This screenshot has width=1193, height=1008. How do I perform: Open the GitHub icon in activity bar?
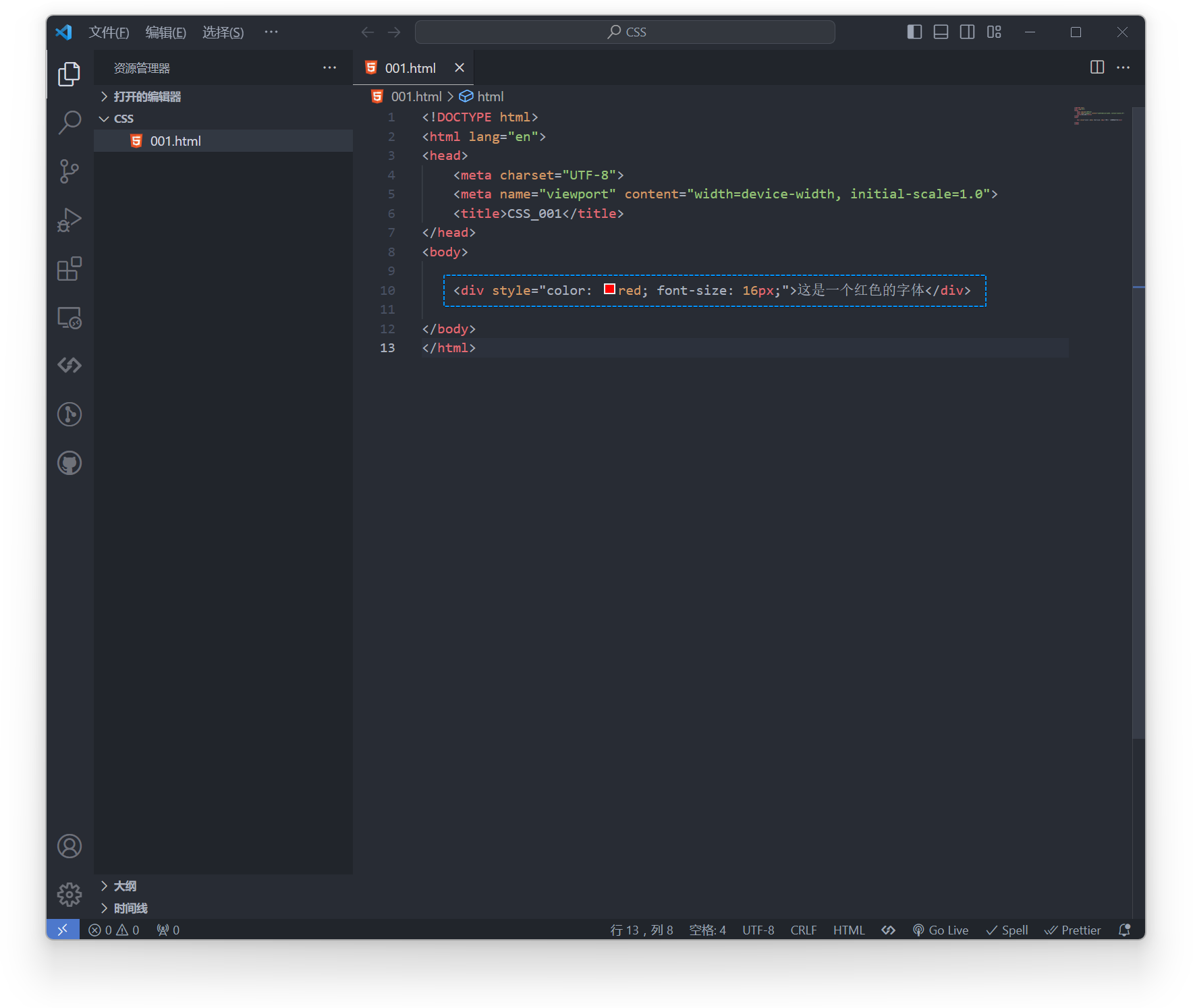pyautogui.click(x=70, y=464)
